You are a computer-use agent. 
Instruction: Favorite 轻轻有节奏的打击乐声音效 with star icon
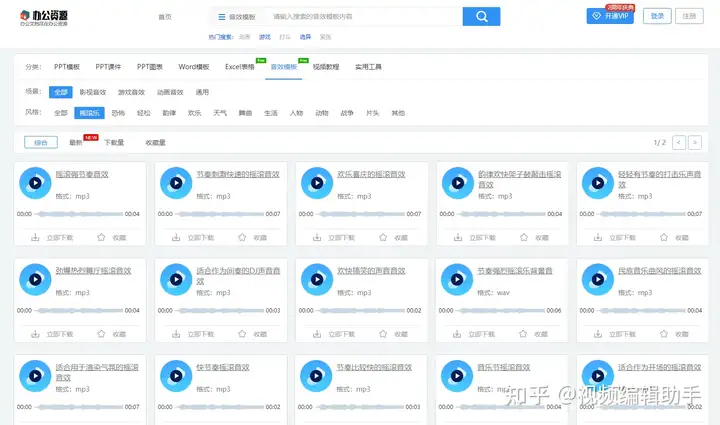click(664, 237)
